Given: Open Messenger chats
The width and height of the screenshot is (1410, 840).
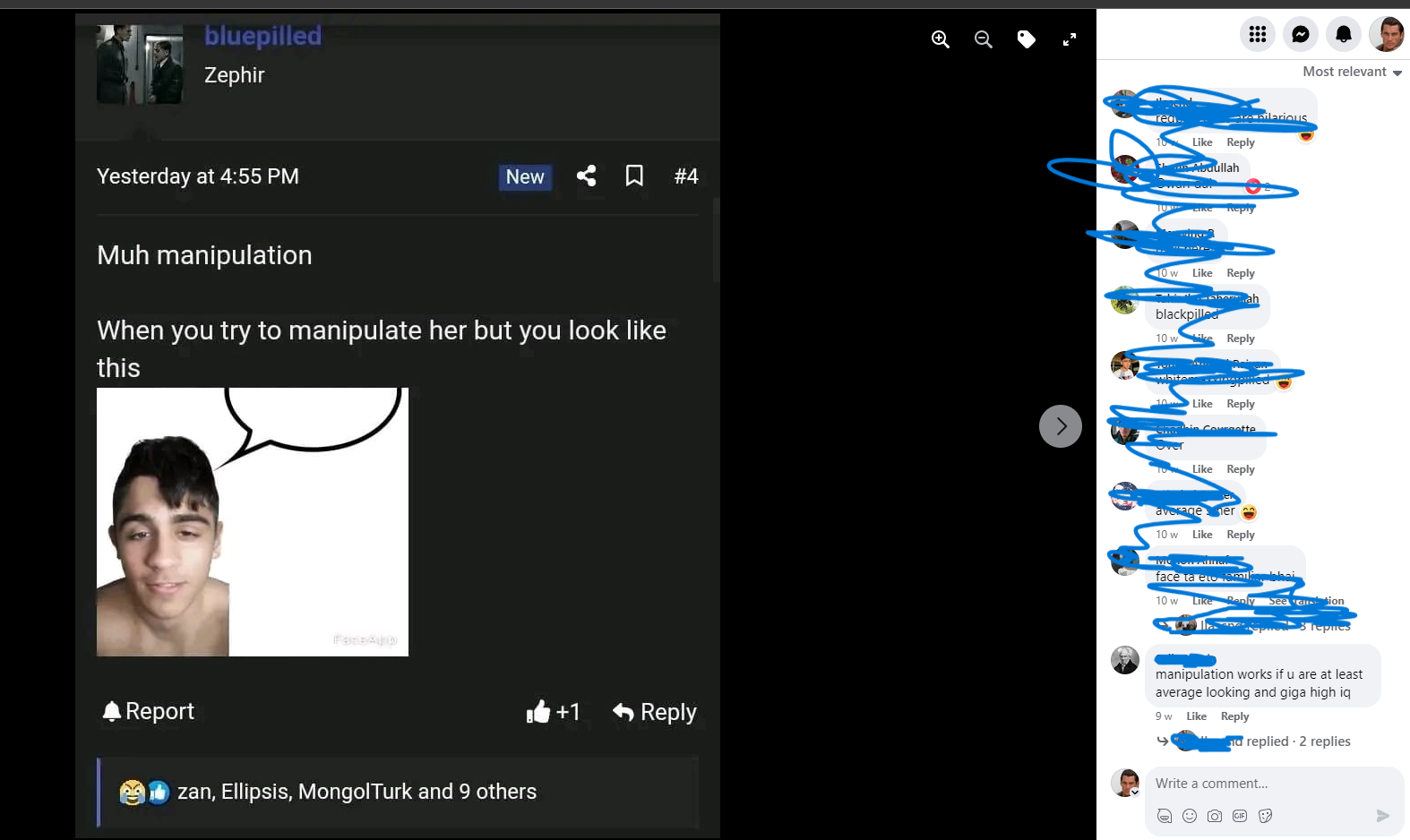Looking at the screenshot, I should [1301, 34].
